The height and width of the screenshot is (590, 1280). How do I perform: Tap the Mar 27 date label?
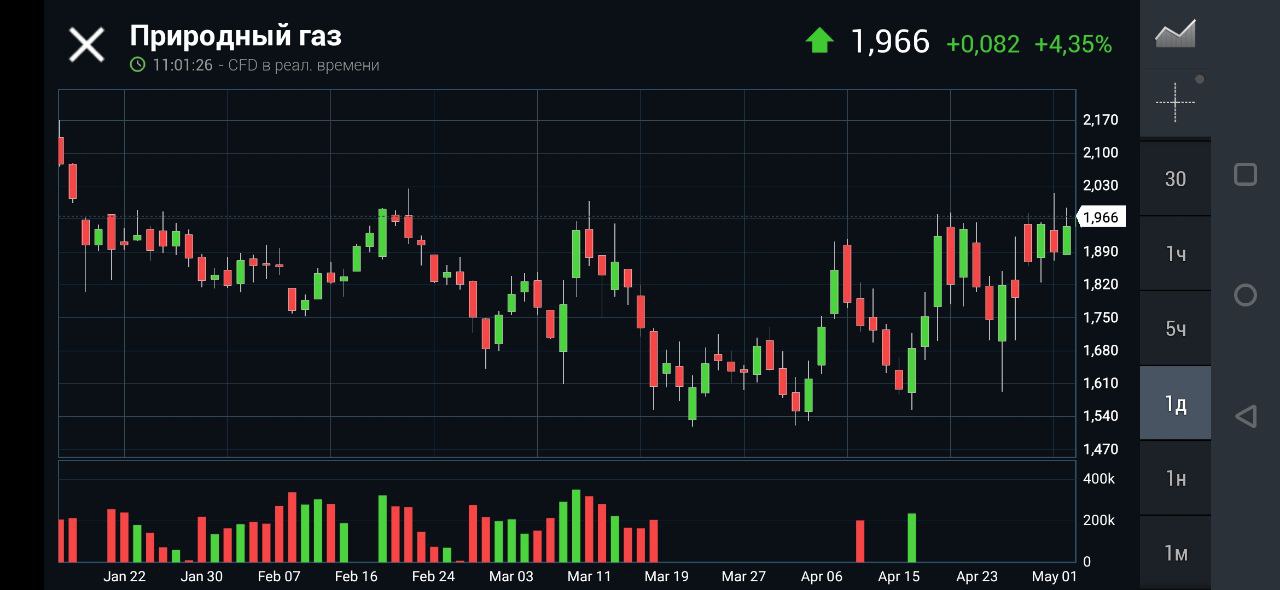point(743,576)
